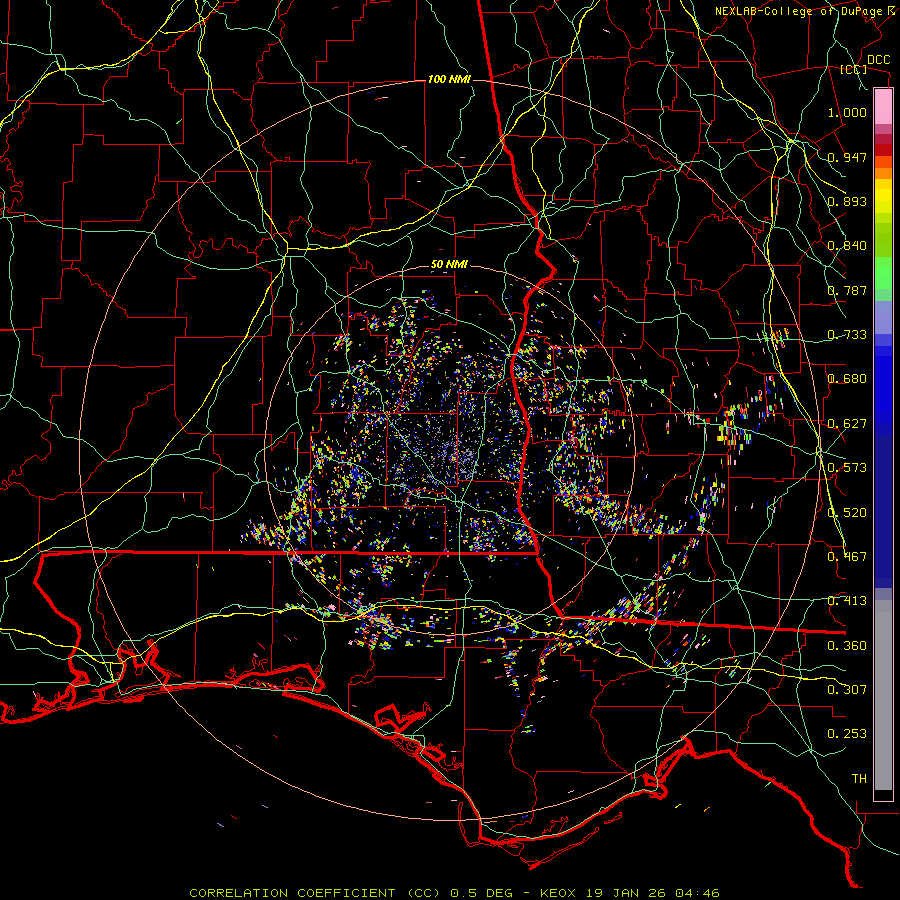This screenshot has height=900, width=900.
Task: Click the 0.627 scale value
Action: (x=847, y=424)
